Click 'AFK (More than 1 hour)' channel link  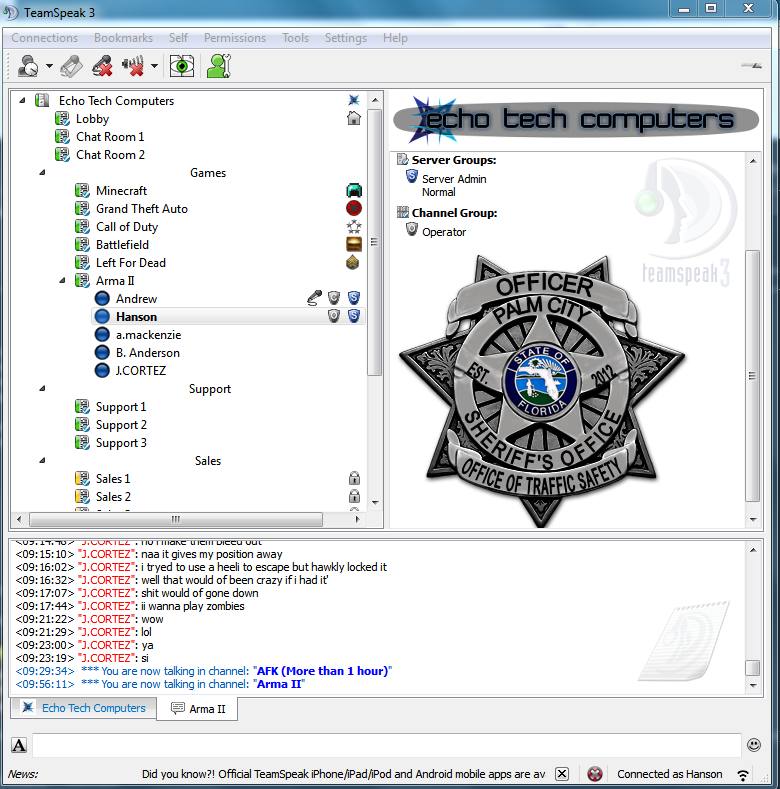323,671
